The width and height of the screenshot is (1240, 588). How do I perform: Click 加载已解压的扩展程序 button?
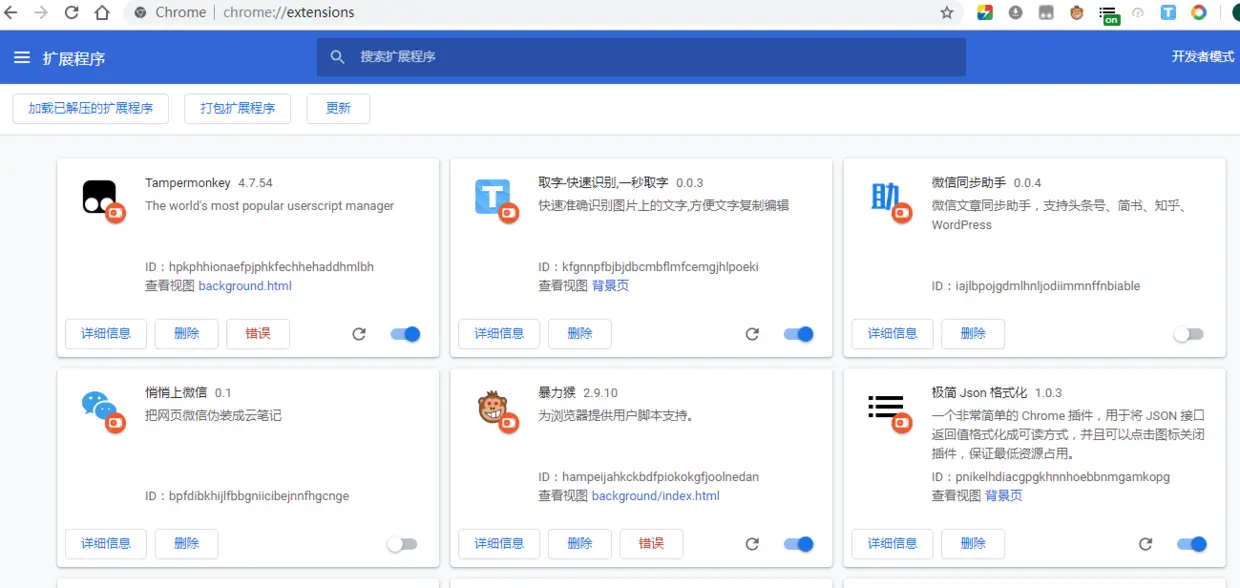tap(90, 109)
